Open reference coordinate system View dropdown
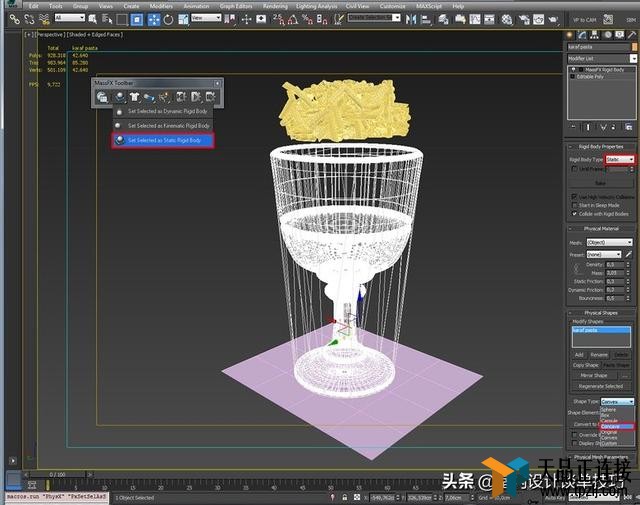Image resolution: width=640 pixels, height=505 pixels. [x=206, y=18]
